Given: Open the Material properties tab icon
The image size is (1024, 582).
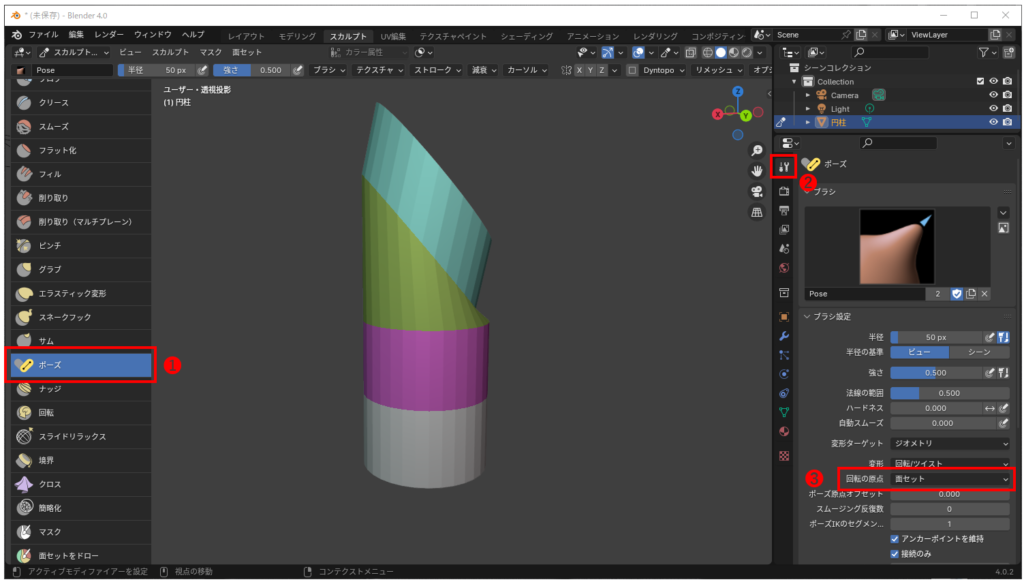Looking at the screenshot, I should tap(784, 432).
